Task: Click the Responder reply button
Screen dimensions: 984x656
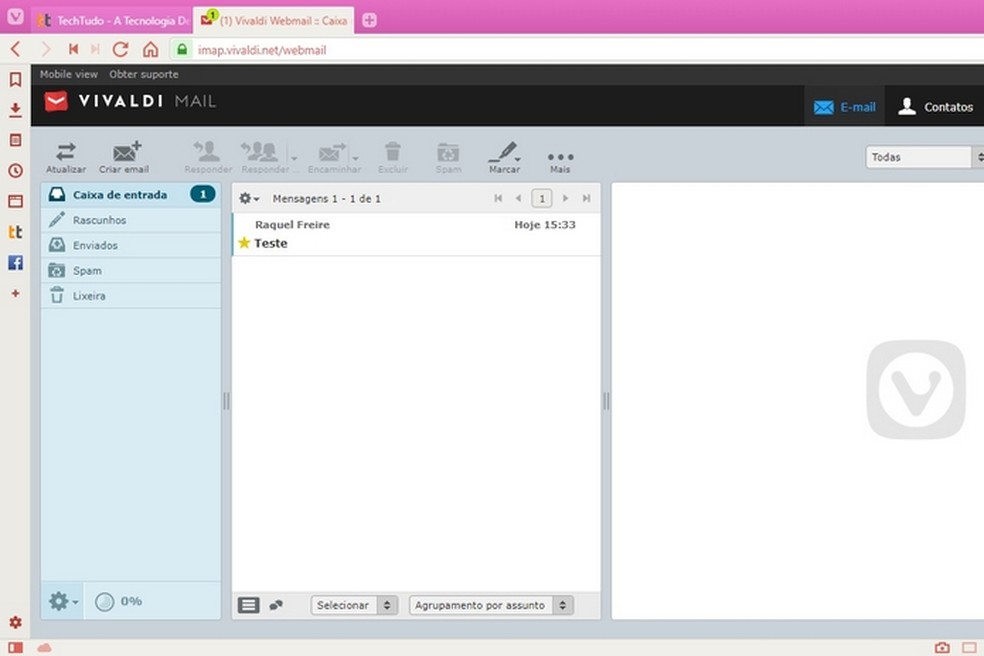Action: click(x=208, y=158)
